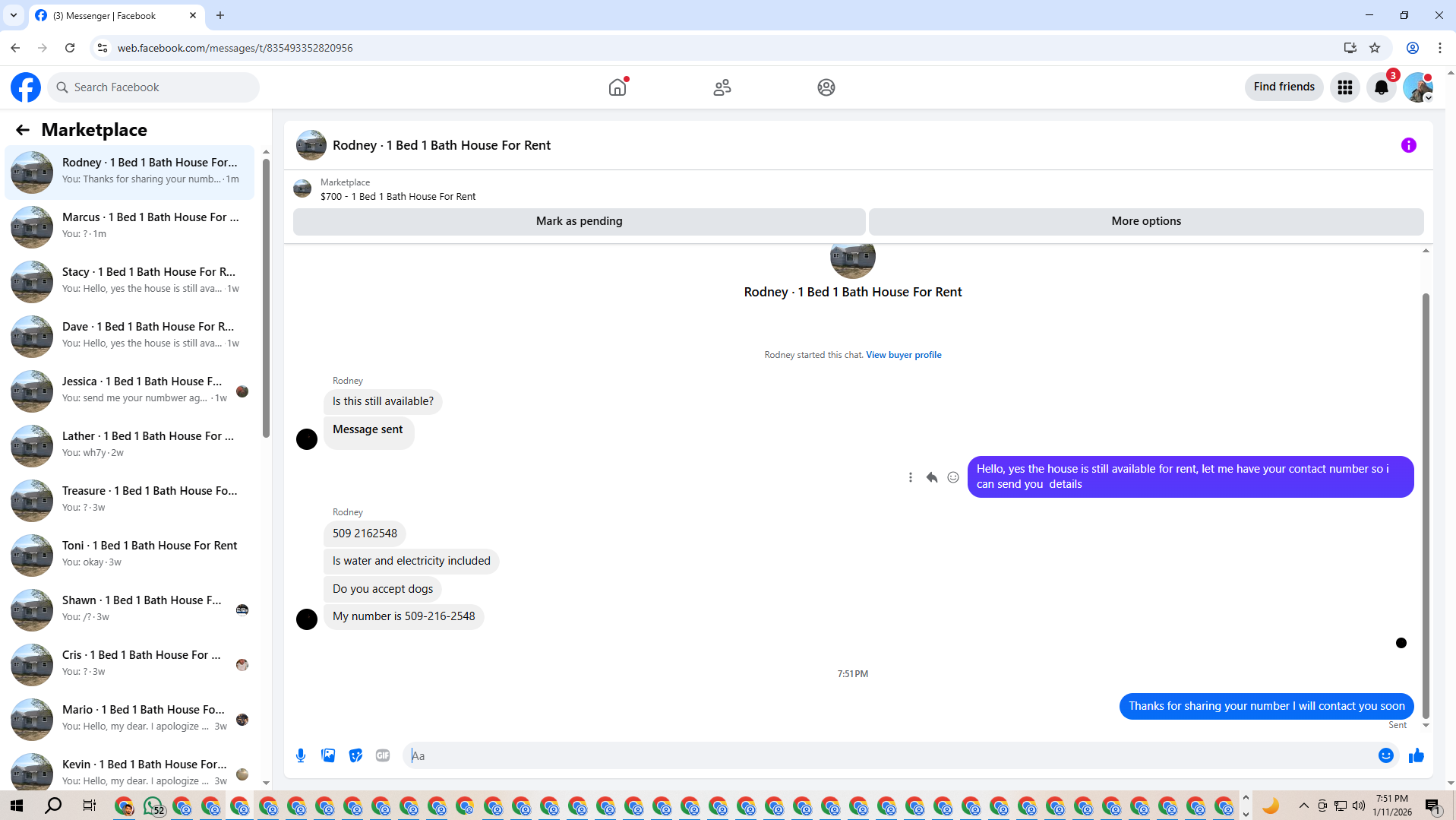Open the tab search dropdown arrow
The width and height of the screenshot is (1456, 820).
coord(14,15)
